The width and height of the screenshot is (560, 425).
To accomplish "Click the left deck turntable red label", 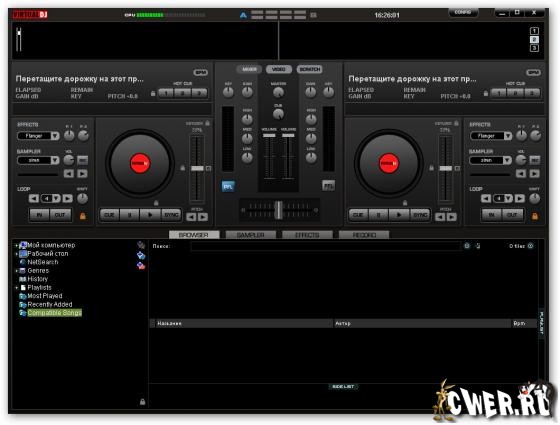I will pos(140,163).
